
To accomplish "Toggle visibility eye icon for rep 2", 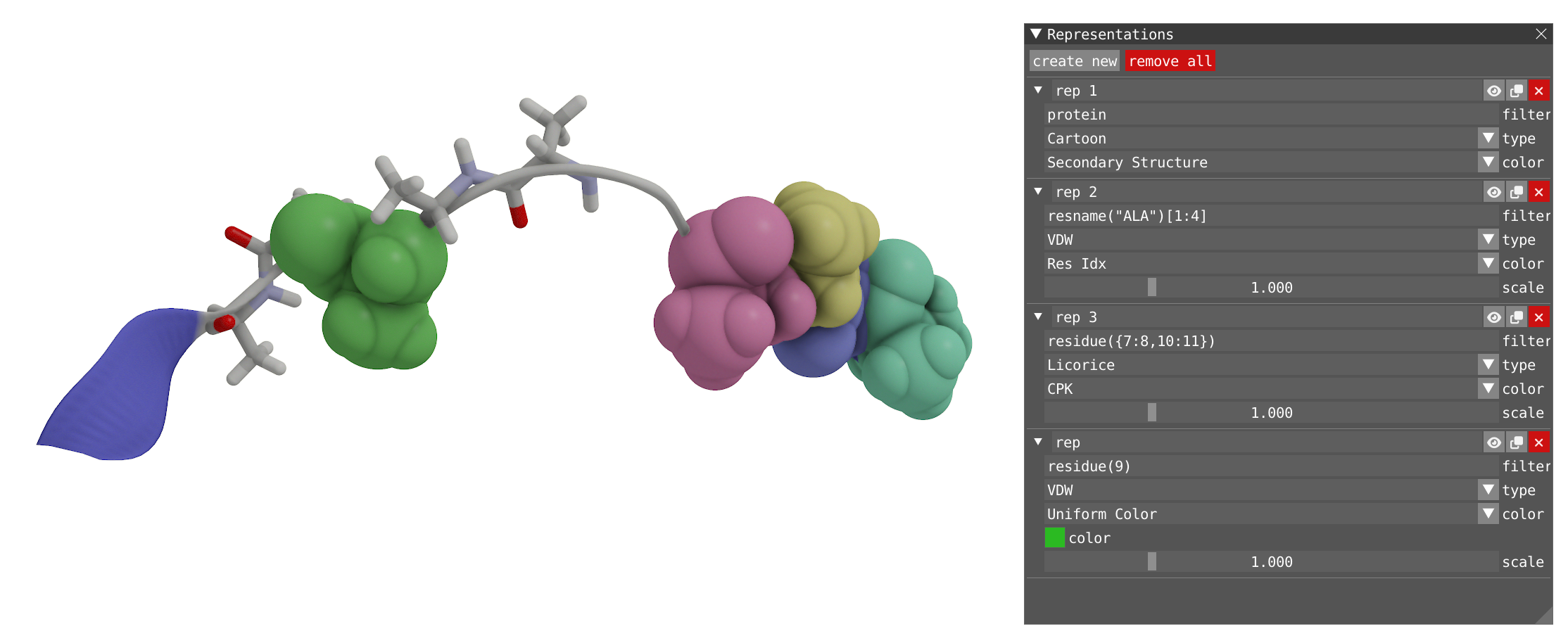I will 1493,192.
